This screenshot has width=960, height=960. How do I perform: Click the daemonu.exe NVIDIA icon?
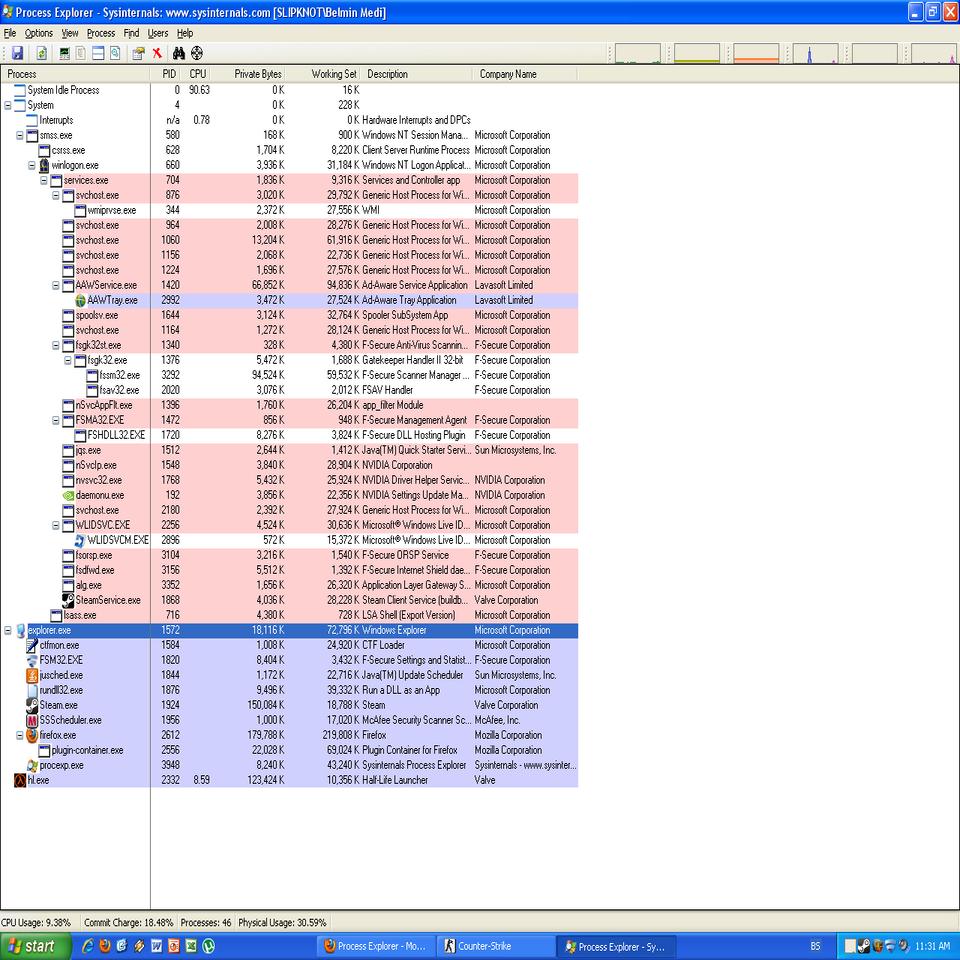(69, 495)
